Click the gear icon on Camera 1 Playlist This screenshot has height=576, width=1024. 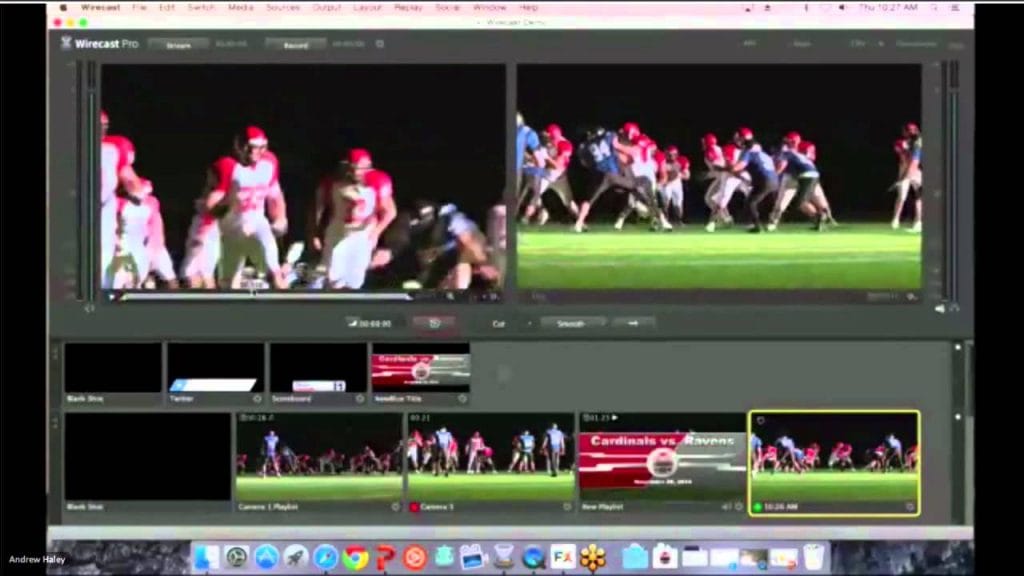[396, 505]
